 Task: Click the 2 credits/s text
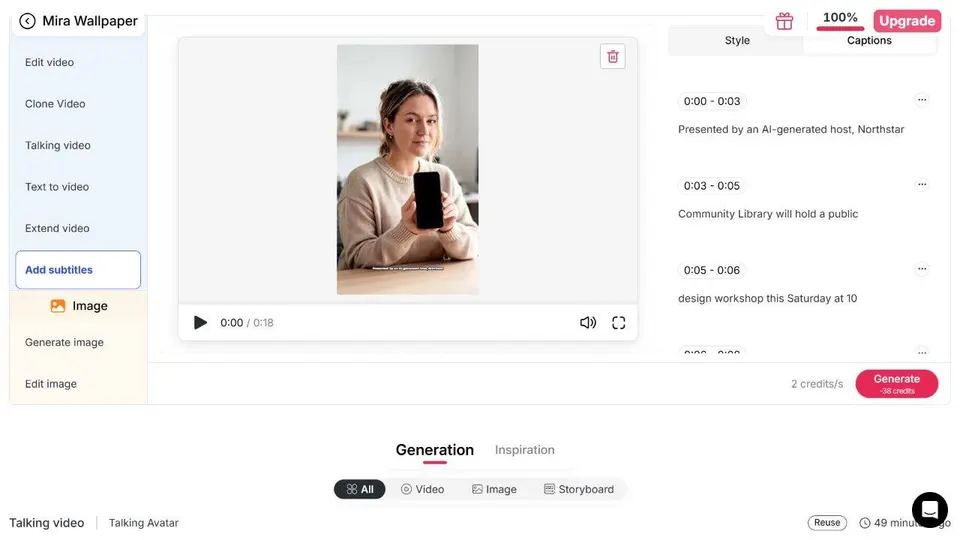click(817, 384)
